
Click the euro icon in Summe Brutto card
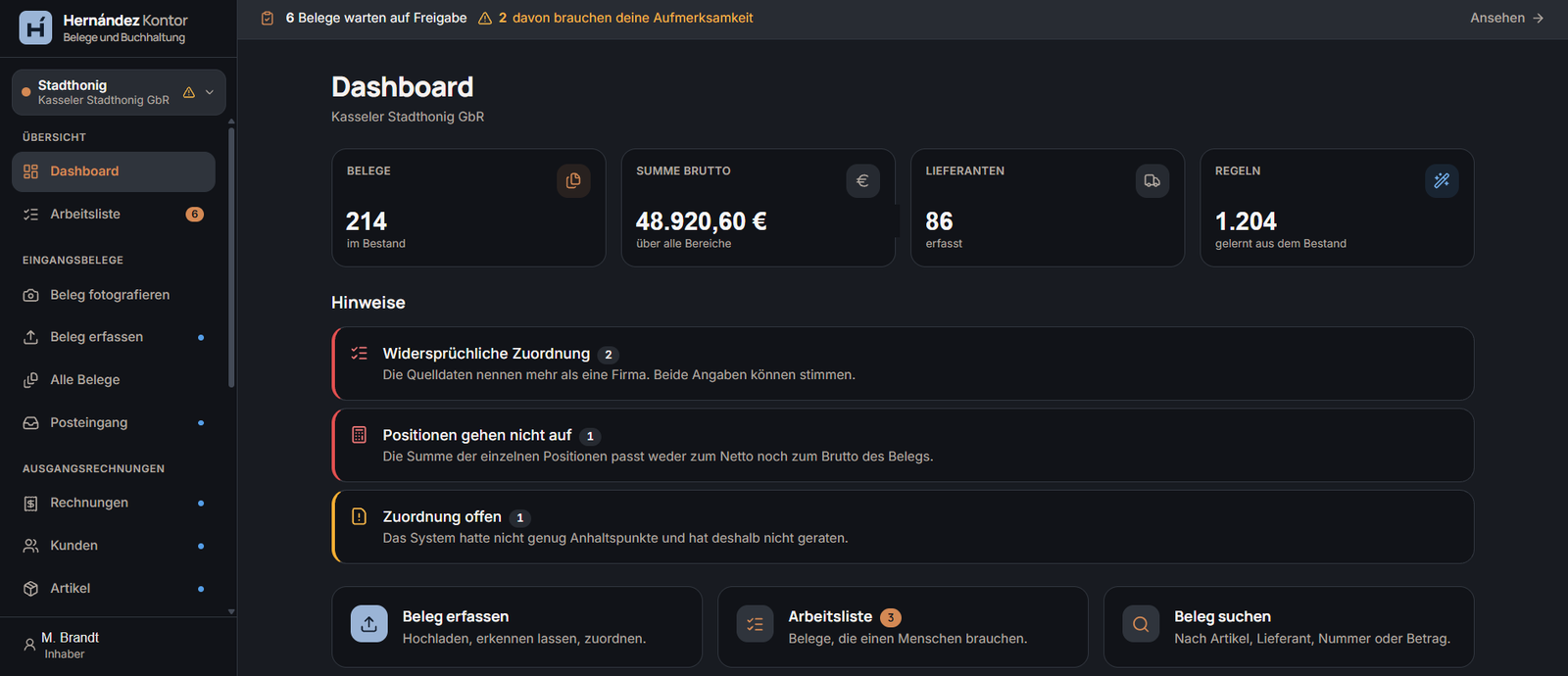pyautogui.click(x=862, y=180)
